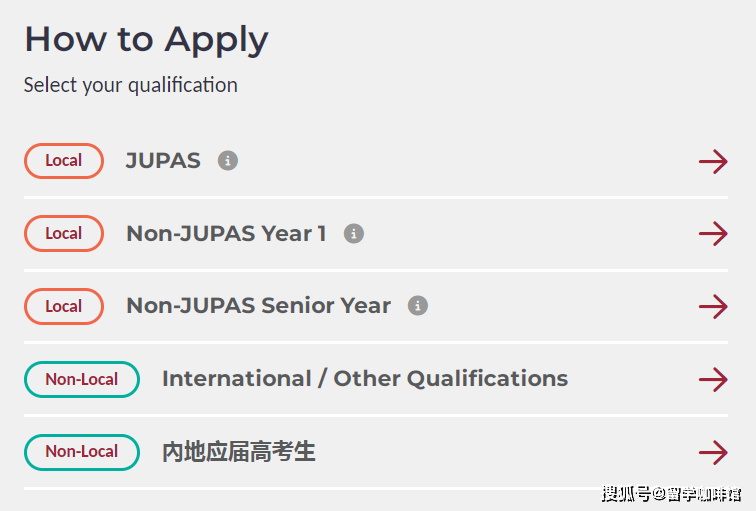
Task: Click the Local badge beside Non-JUPAS Year 1
Action: (64, 233)
